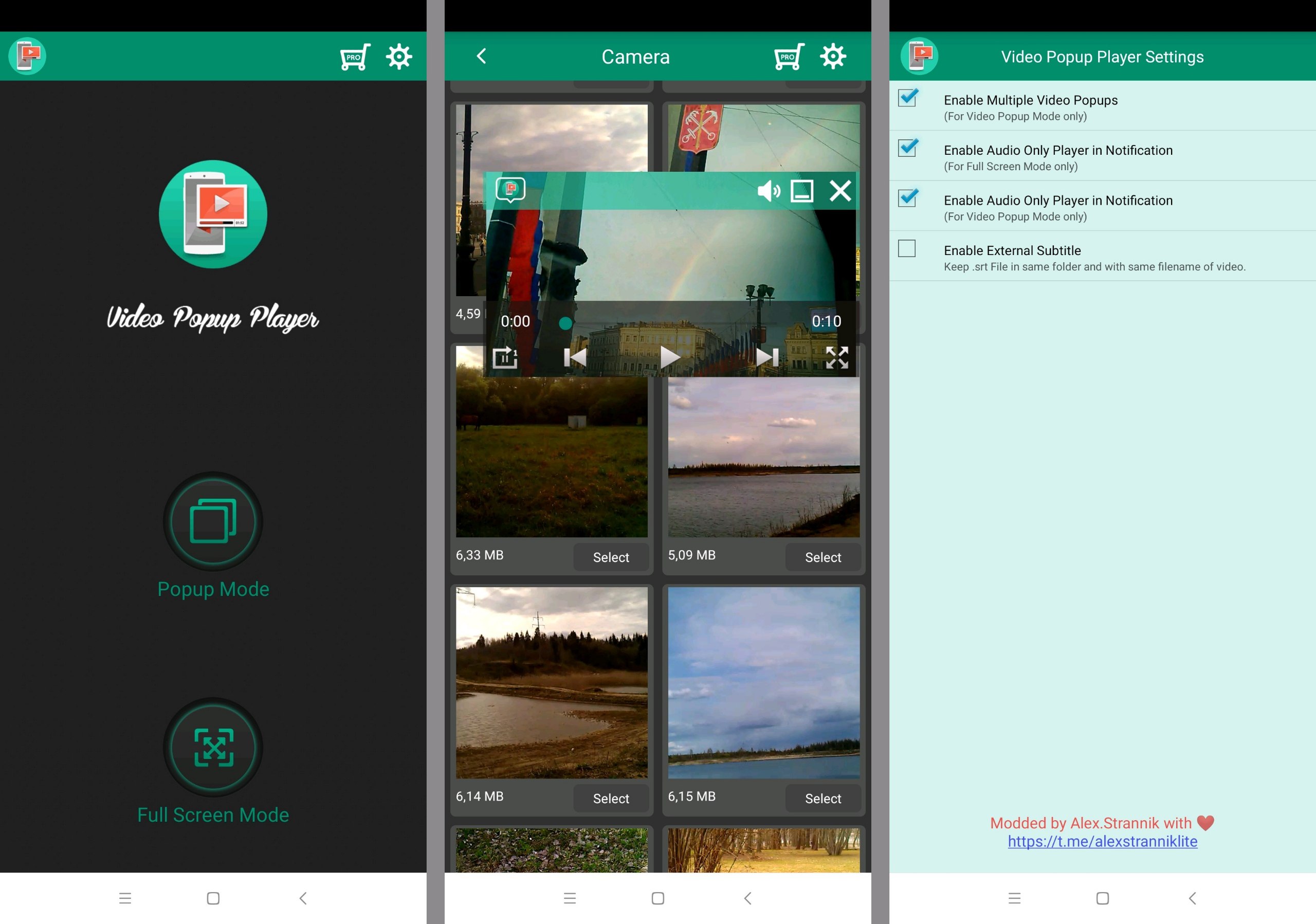Launch Full Screen Mode round button

pos(213,748)
